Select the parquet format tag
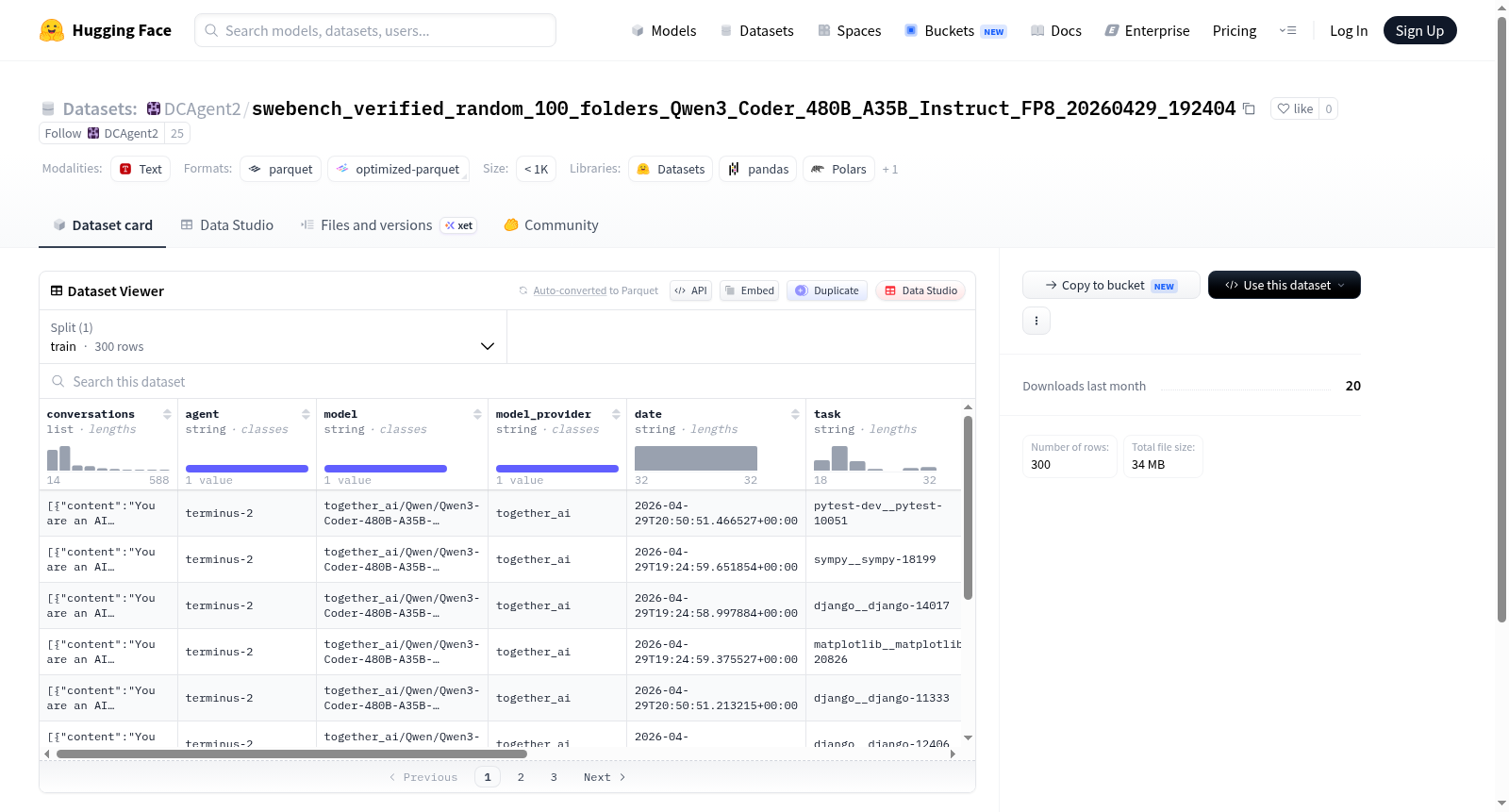Screen dimensions: 1509x812 (280, 169)
